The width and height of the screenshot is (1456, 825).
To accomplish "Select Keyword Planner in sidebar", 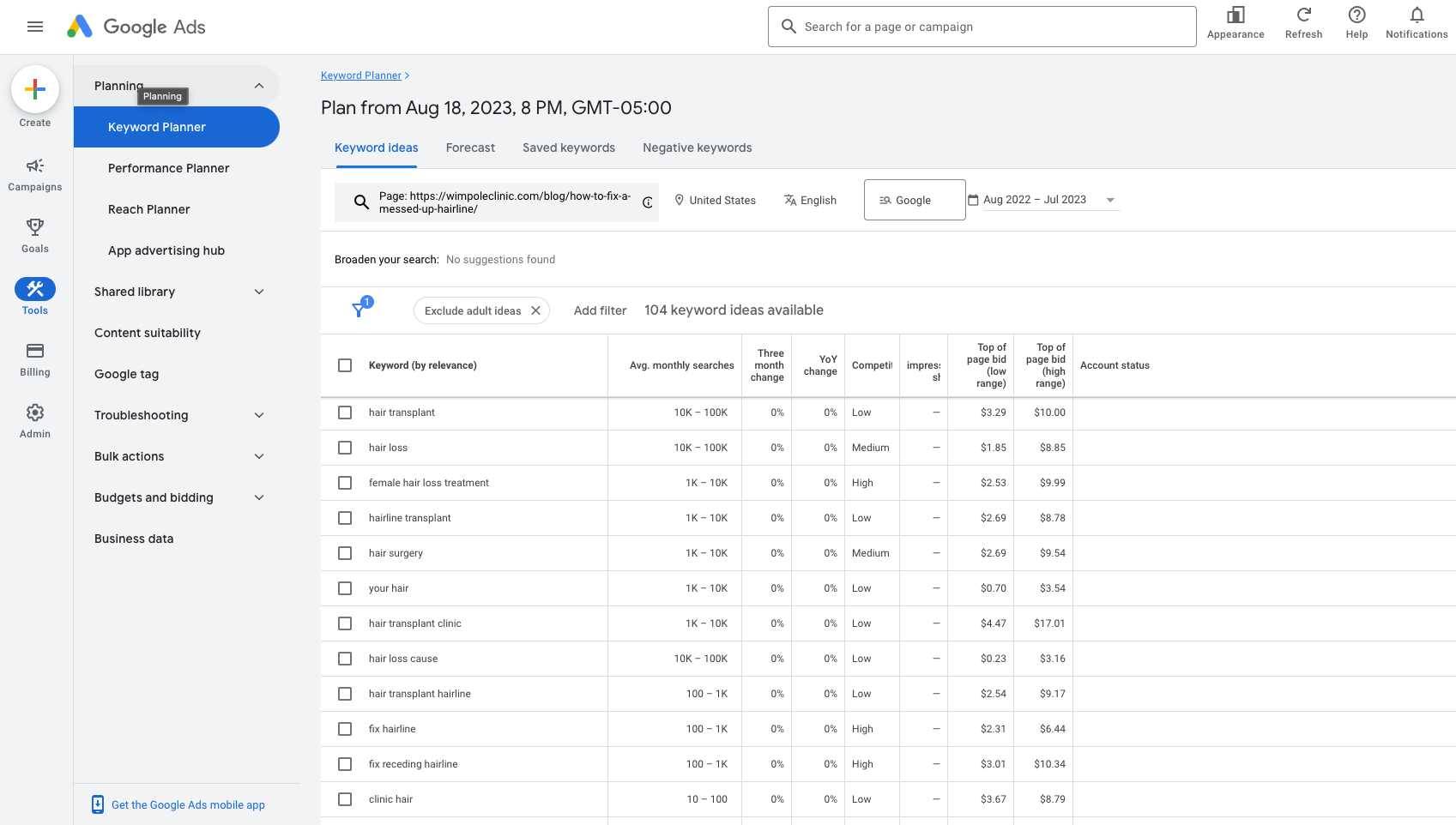I will [177, 127].
